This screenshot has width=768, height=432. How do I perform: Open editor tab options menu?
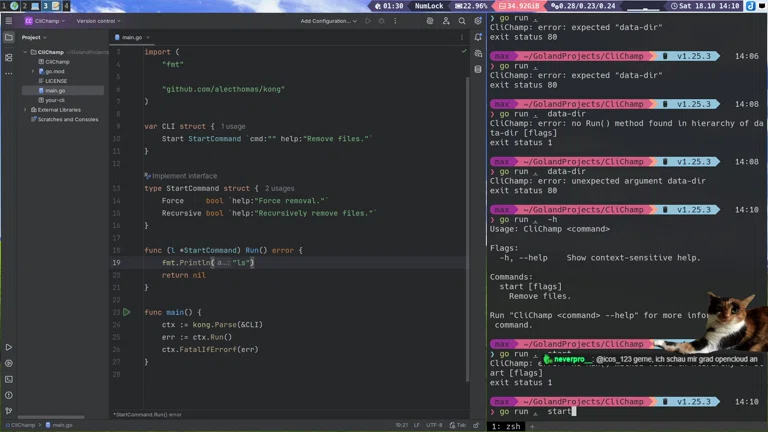461,37
